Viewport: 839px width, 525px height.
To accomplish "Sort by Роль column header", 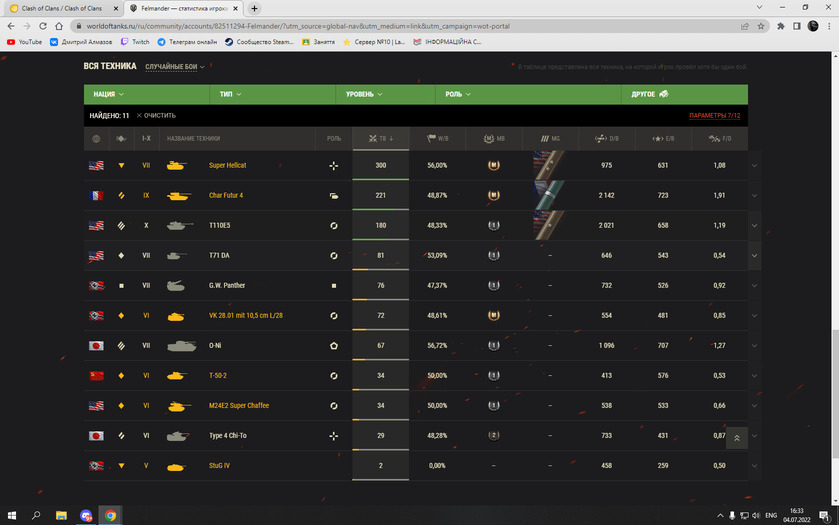I will click(x=333, y=139).
